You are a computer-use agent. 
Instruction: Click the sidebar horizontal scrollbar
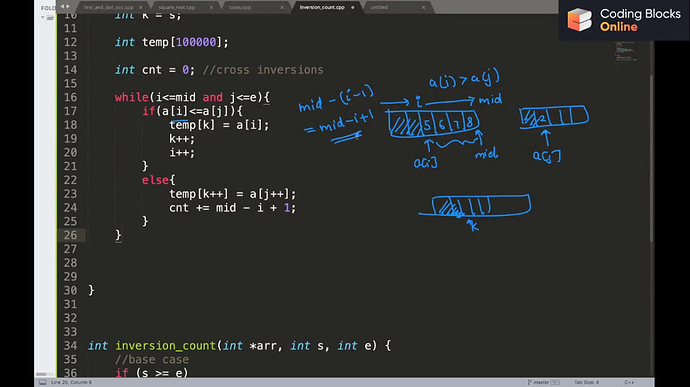[41, 374]
